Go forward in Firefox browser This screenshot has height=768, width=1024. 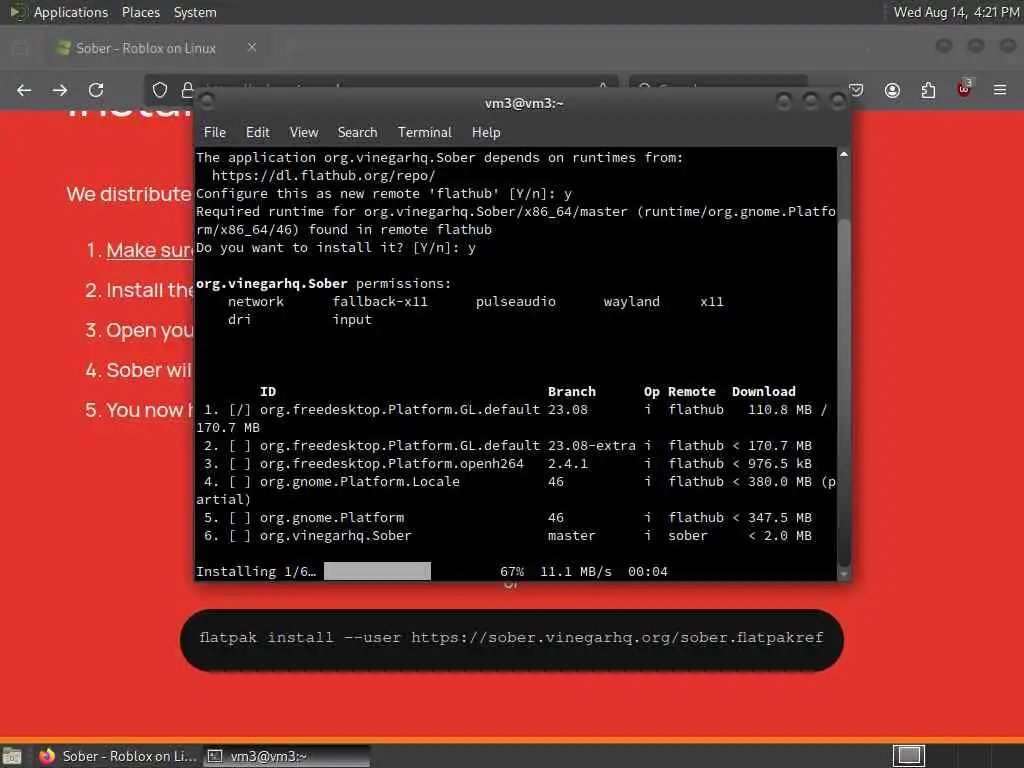click(x=59, y=90)
